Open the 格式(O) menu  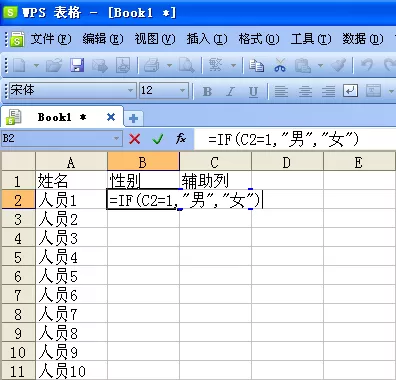coord(259,39)
